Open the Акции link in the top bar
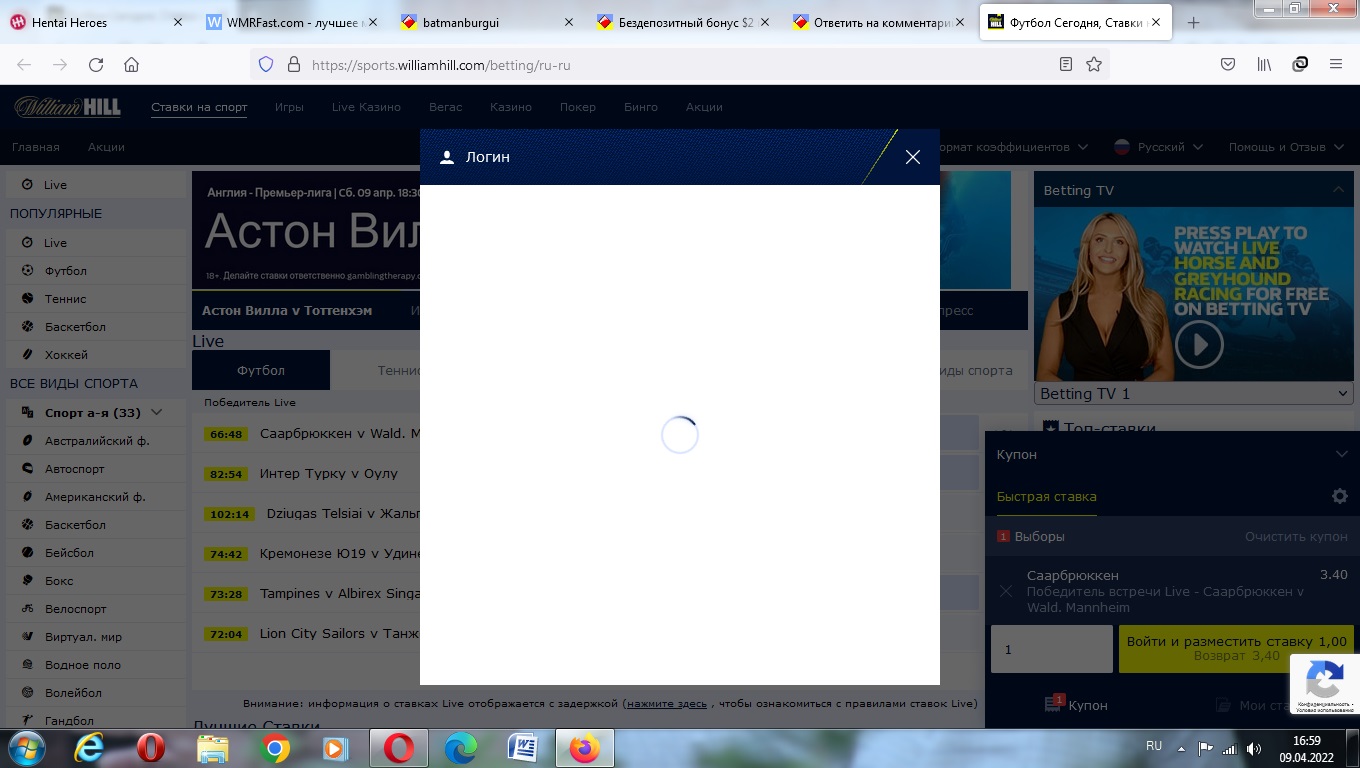1360x768 pixels. tap(704, 107)
